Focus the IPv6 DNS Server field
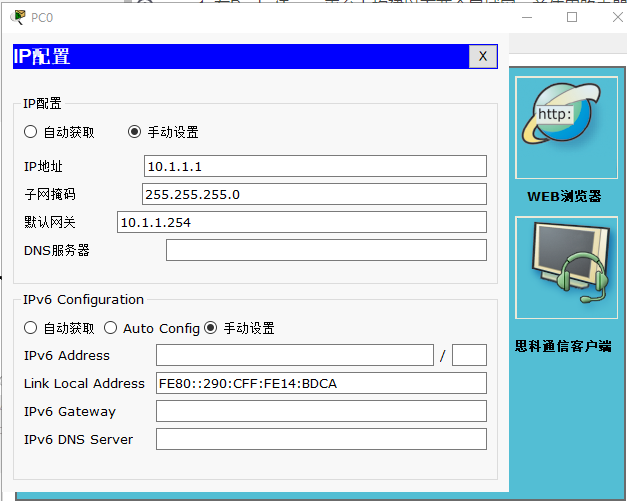The image size is (627, 501). click(x=321, y=439)
